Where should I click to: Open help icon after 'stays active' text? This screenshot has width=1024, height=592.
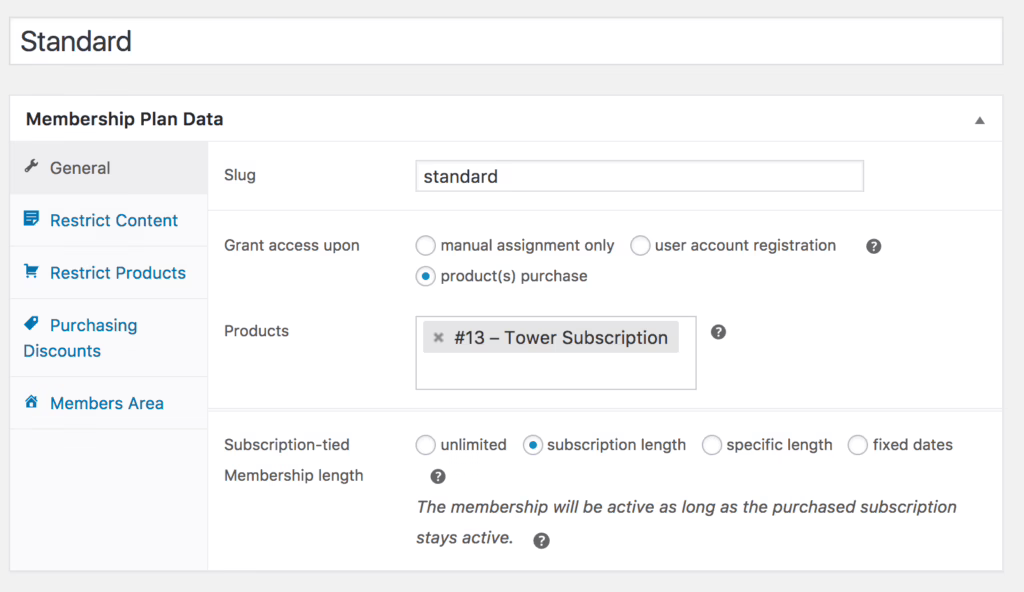click(541, 540)
